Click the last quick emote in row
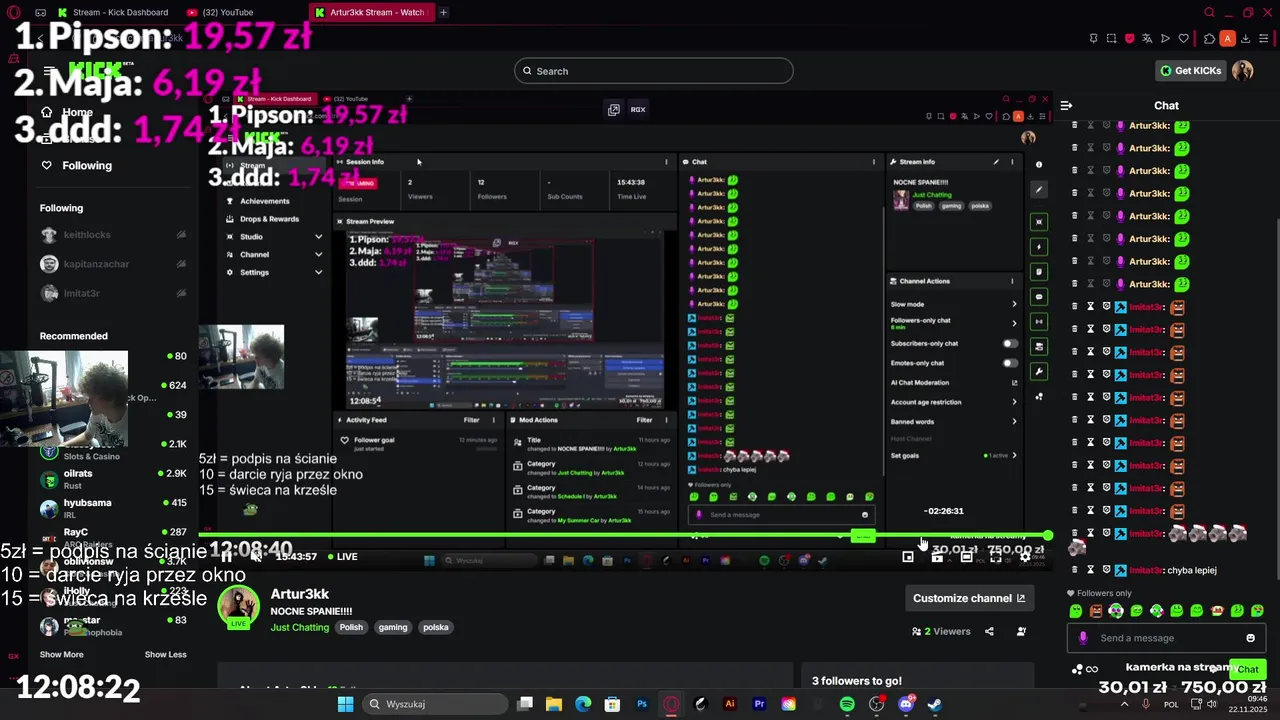Image resolution: width=1280 pixels, height=720 pixels. 1258,610
